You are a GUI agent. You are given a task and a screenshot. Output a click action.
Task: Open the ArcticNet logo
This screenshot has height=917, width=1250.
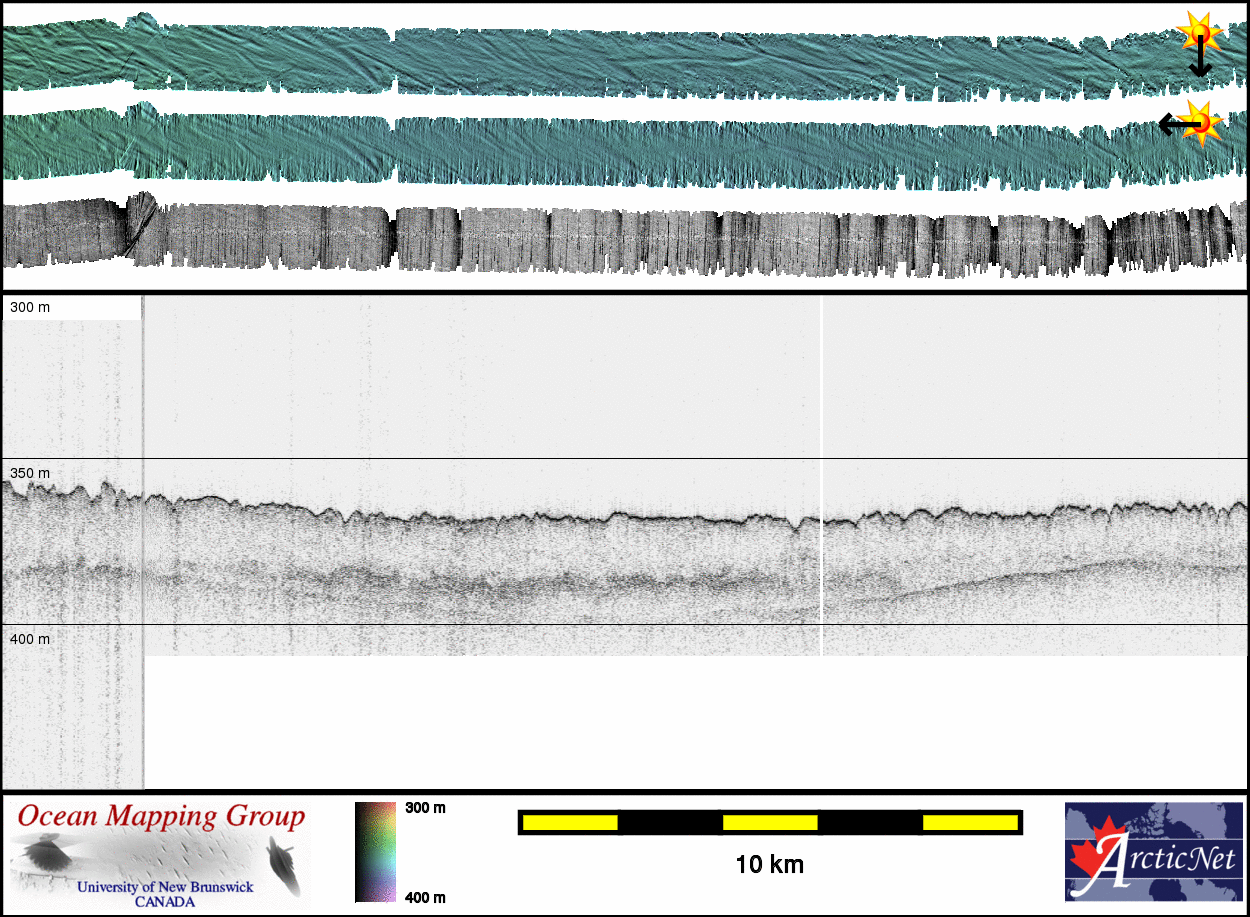click(1153, 852)
